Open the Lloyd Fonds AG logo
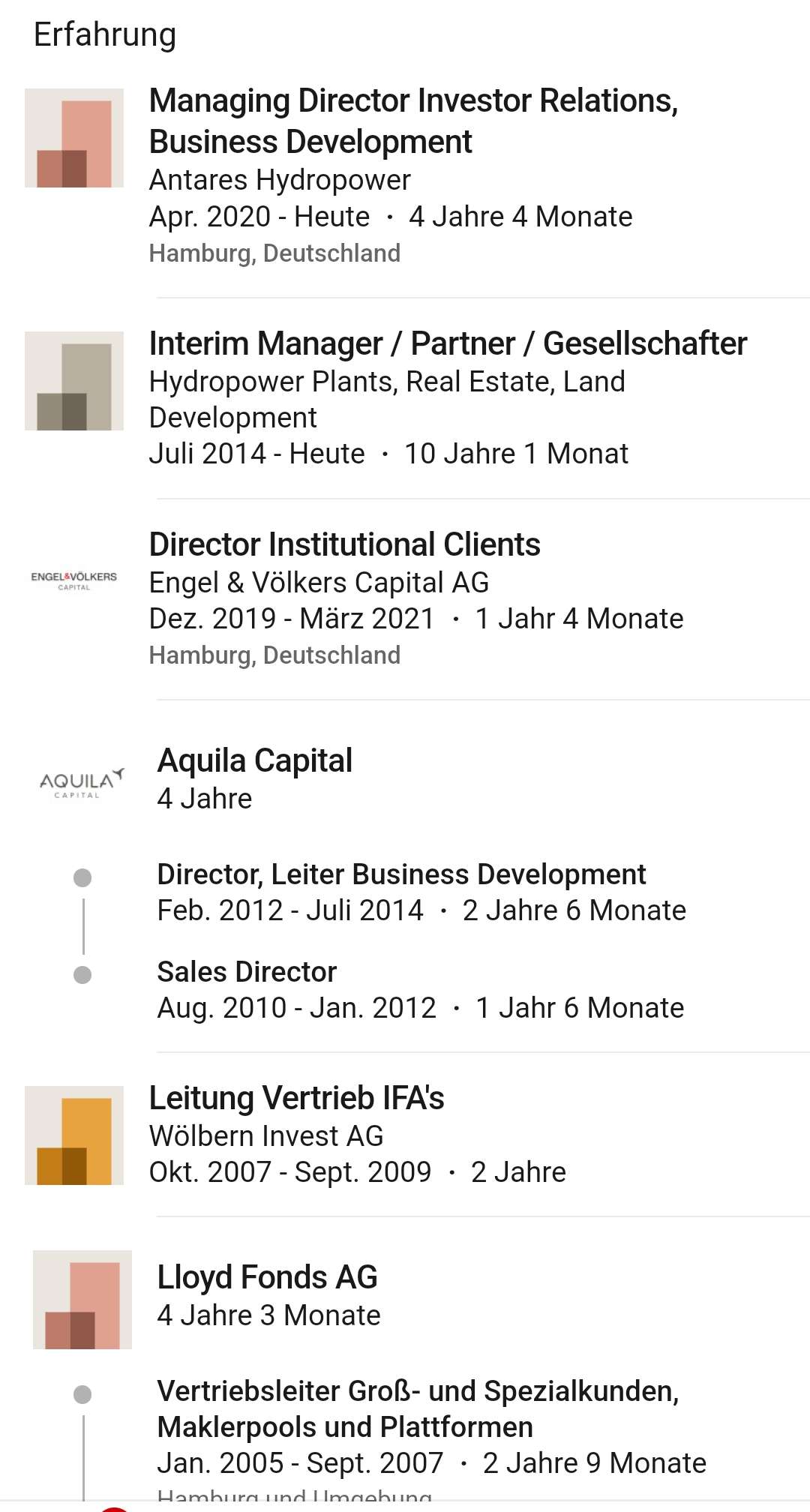Viewport: 810px width, 1512px height. (x=82, y=1300)
